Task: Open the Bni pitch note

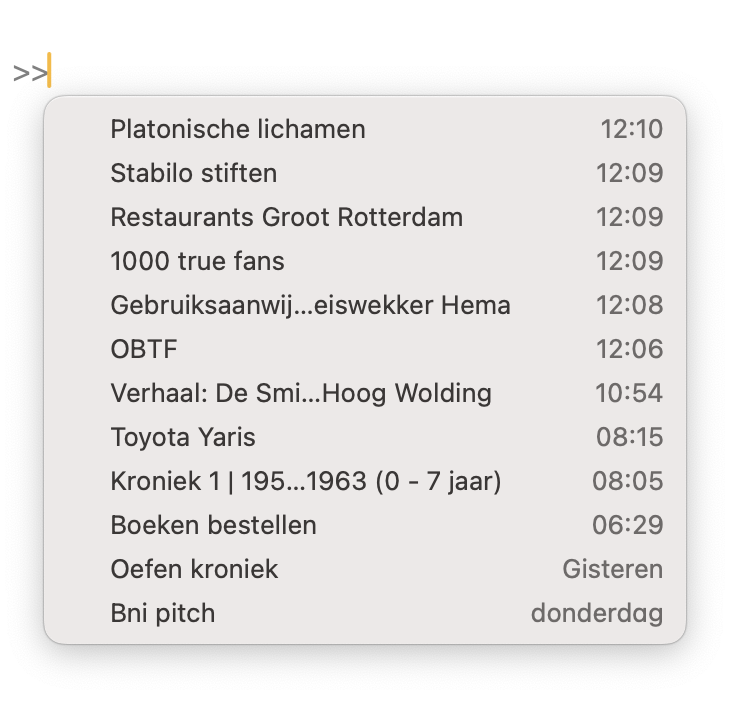Action: click(163, 613)
